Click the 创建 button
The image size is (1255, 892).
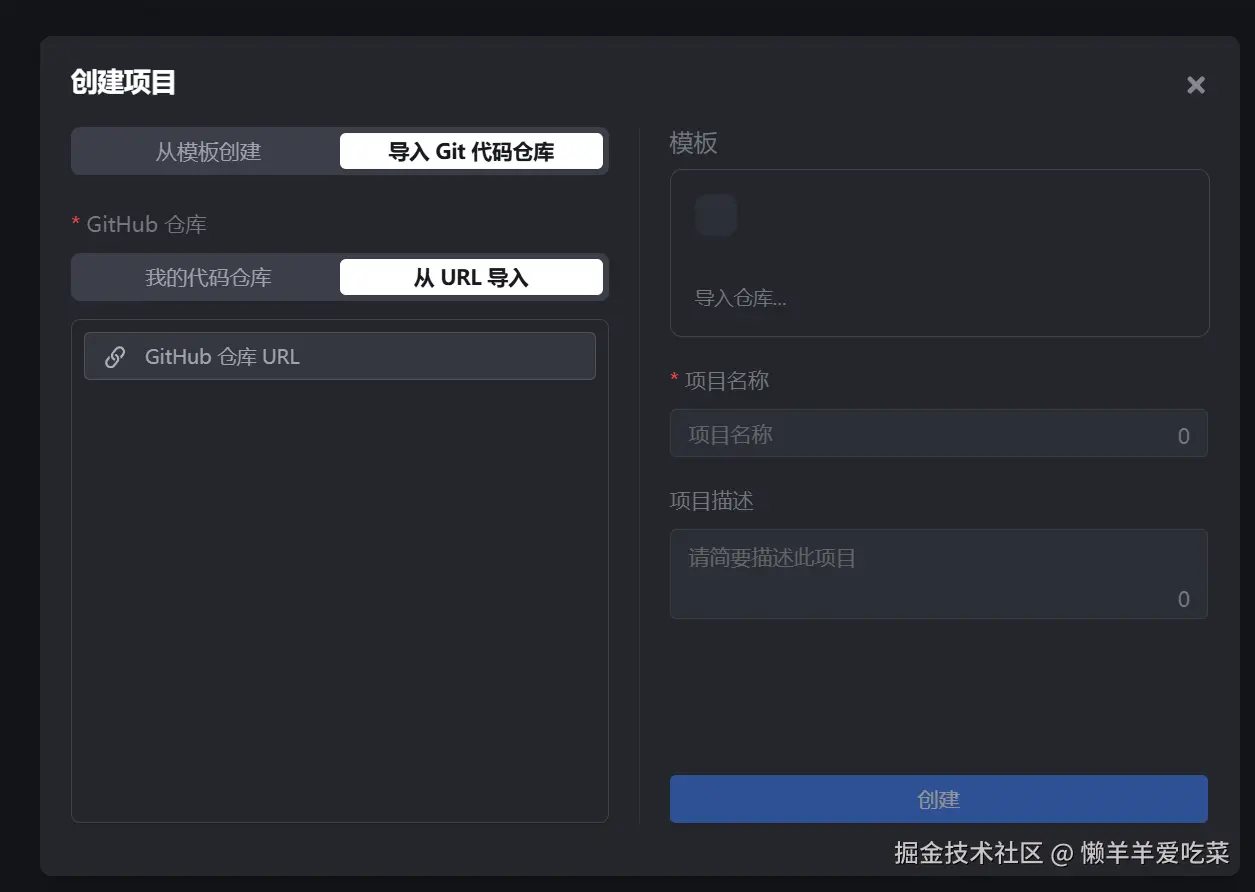tap(938, 798)
